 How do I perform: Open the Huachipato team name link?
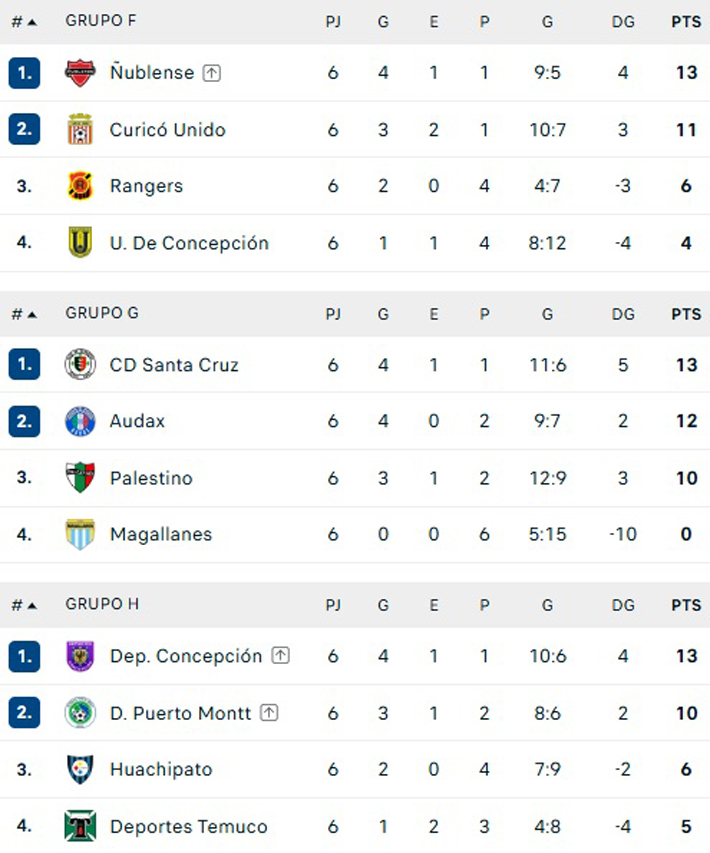(x=161, y=769)
